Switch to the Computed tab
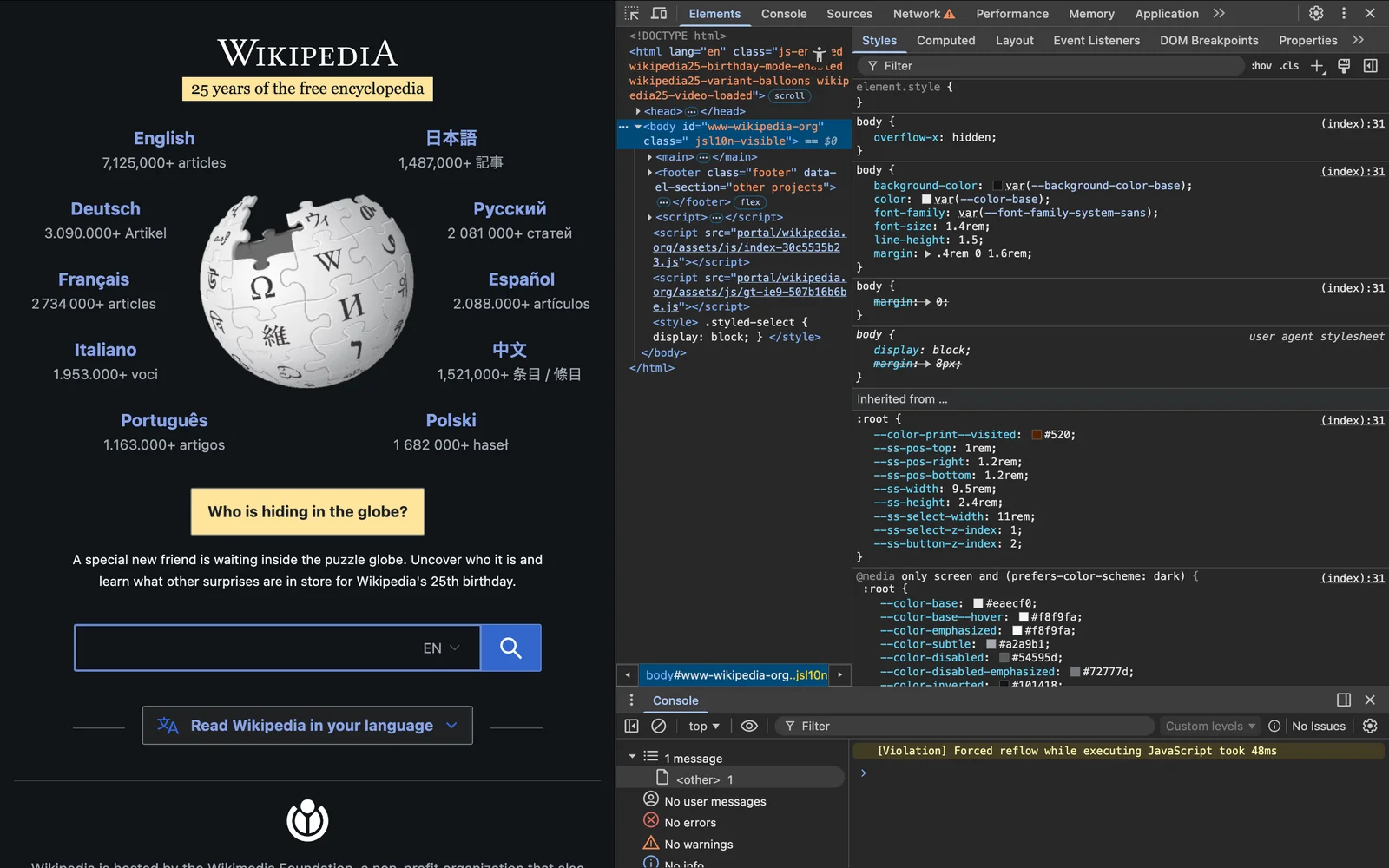Screen dimensions: 1389x868 pyautogui.click(x=945, y=40)
